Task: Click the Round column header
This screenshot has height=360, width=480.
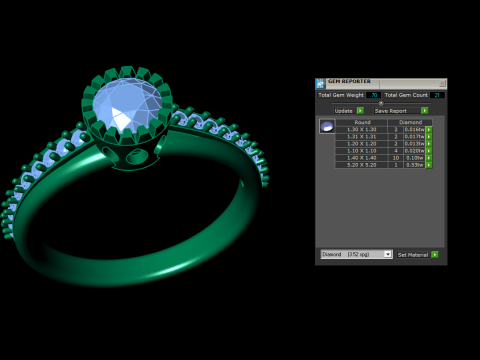Action: (x=362, y=122)
